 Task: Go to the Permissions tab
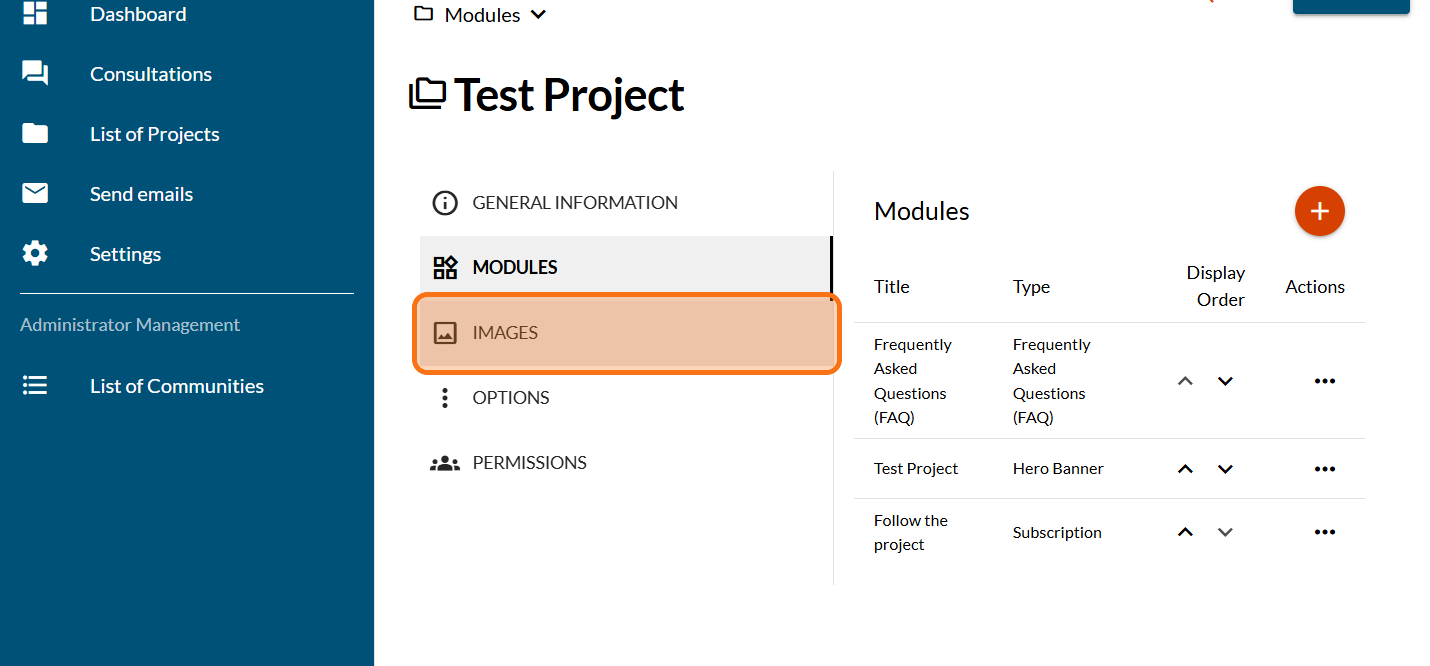[529, 463]
